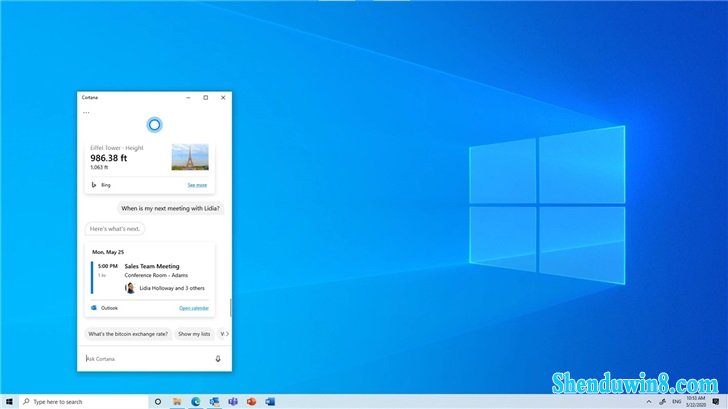
Task: Click the Outlook icon in meeting card
Action: tap(94, 308)
